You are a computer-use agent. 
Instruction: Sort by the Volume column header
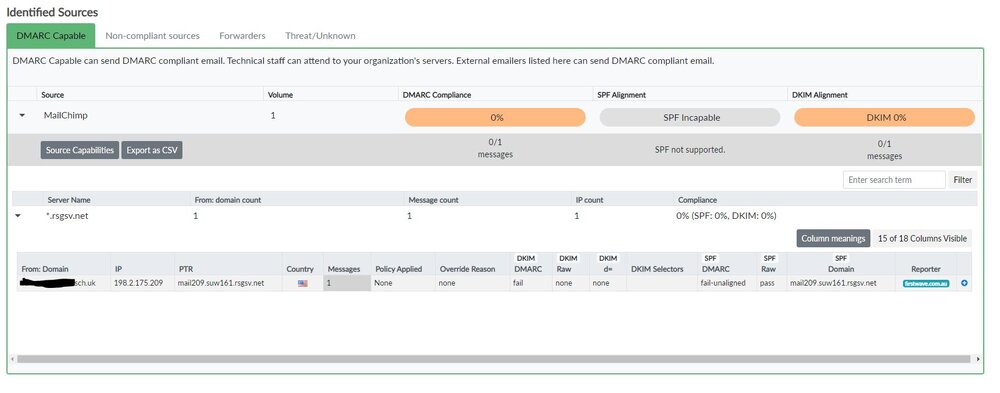(x=281, y=94)
